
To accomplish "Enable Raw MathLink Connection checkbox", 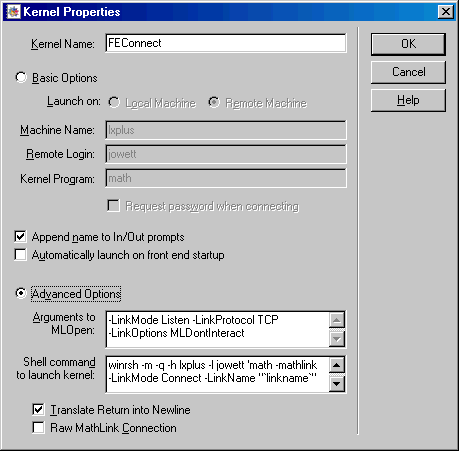I will pyautogui.click(x=38, y=428).
